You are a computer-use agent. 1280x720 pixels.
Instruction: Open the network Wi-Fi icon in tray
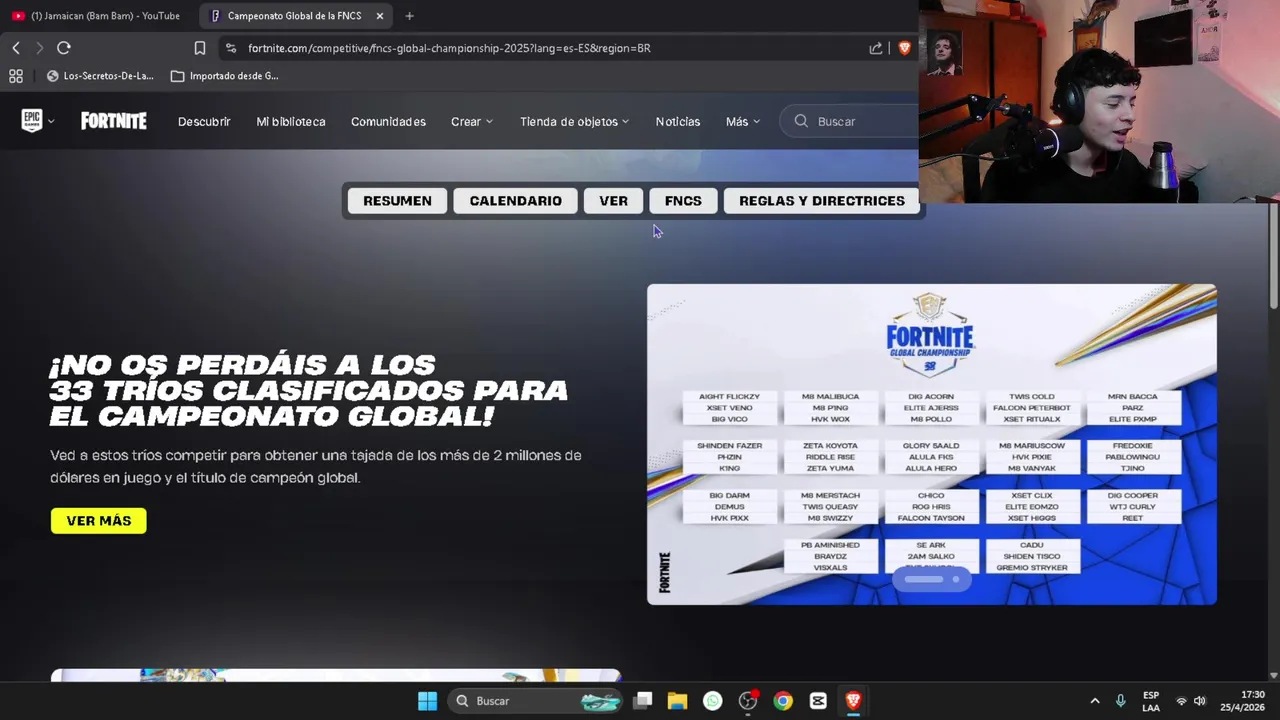[x=1182, y=701]
